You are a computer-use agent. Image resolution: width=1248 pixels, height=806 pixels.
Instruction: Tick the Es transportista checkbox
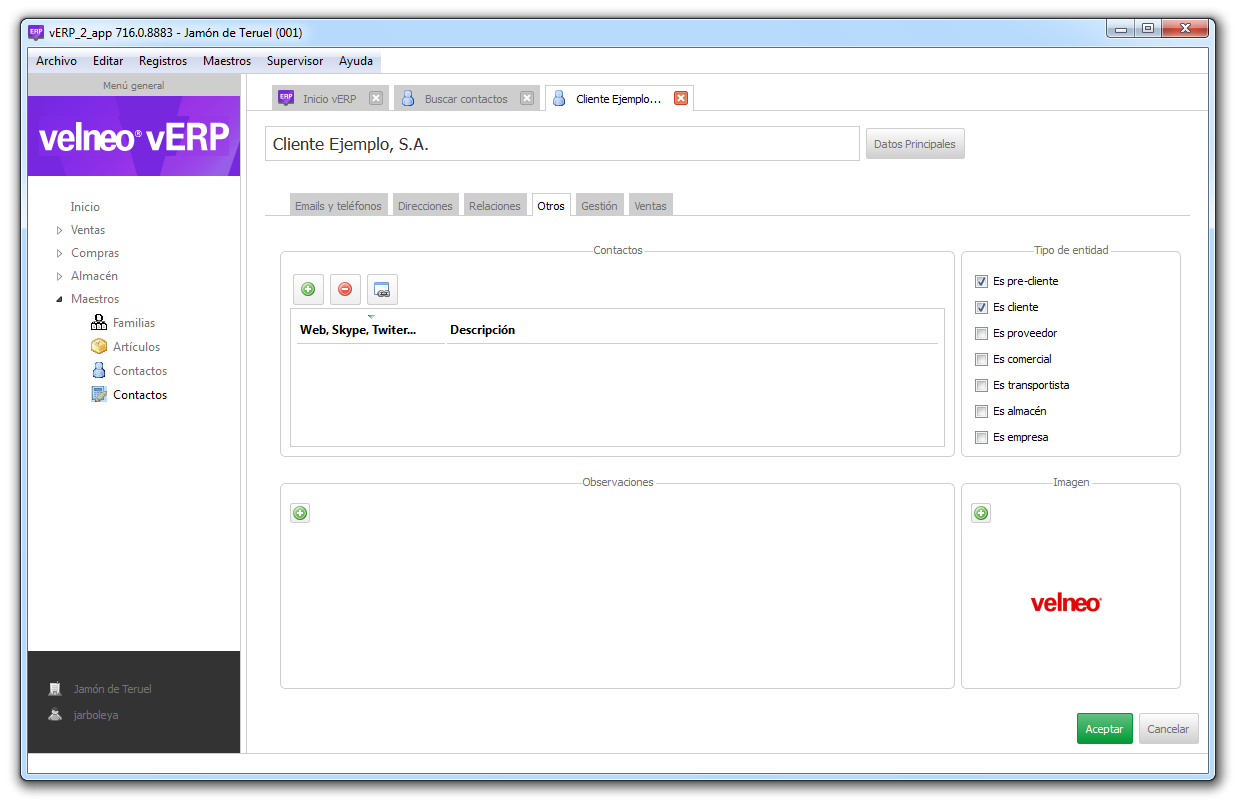pyautogui.click(x=982, y=386)
